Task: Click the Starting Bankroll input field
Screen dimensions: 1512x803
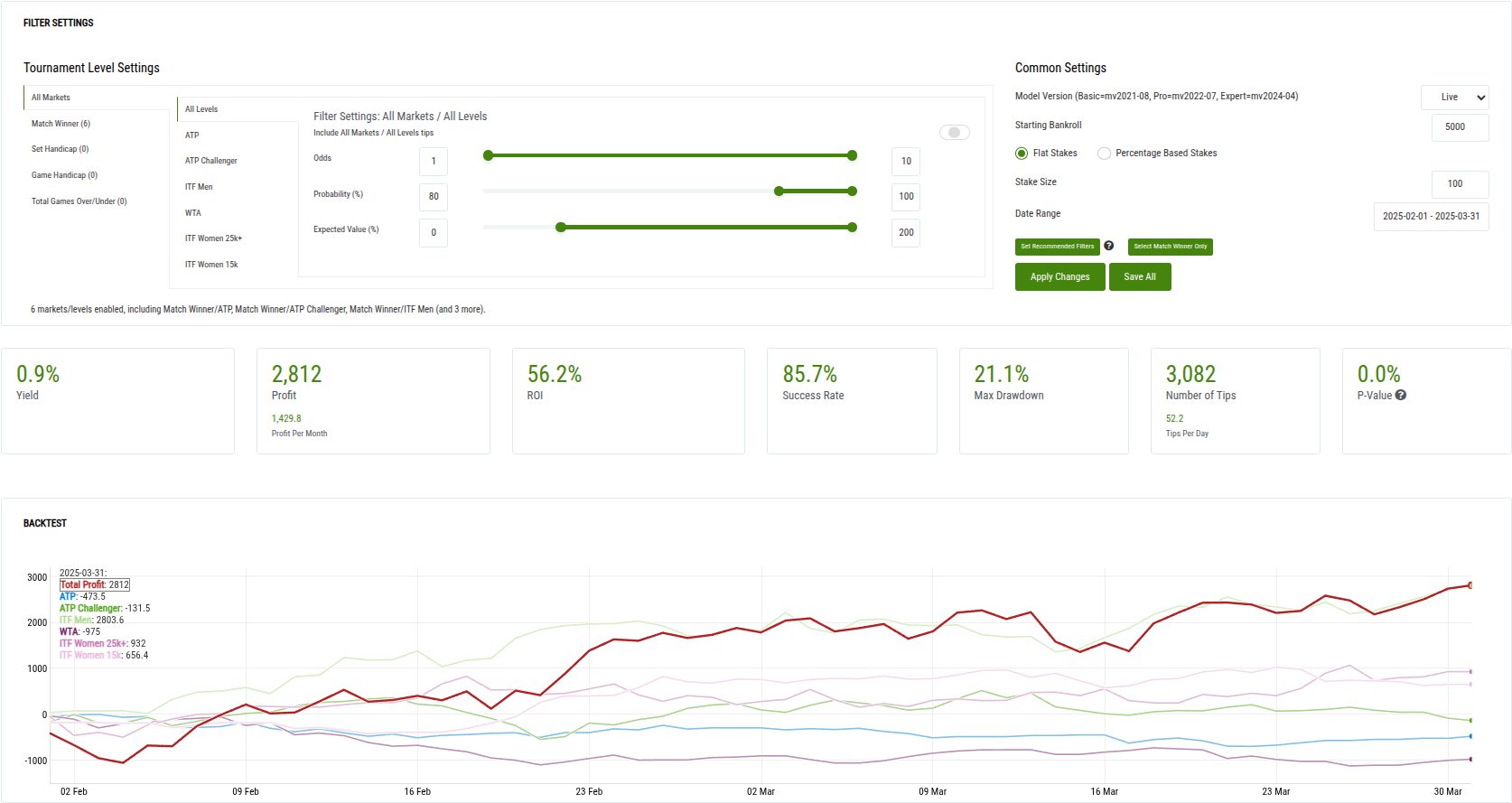Action: 1459,127
